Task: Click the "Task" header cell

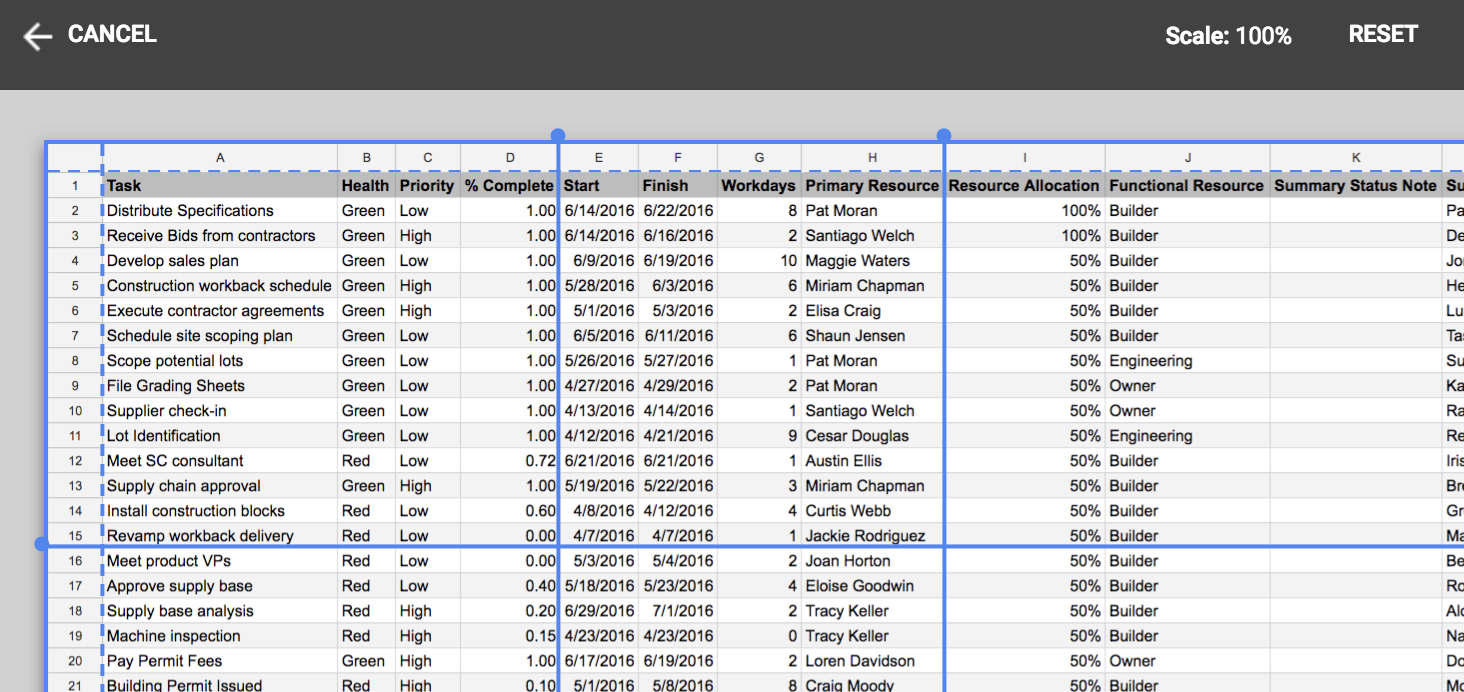Action: click(220, 186)
